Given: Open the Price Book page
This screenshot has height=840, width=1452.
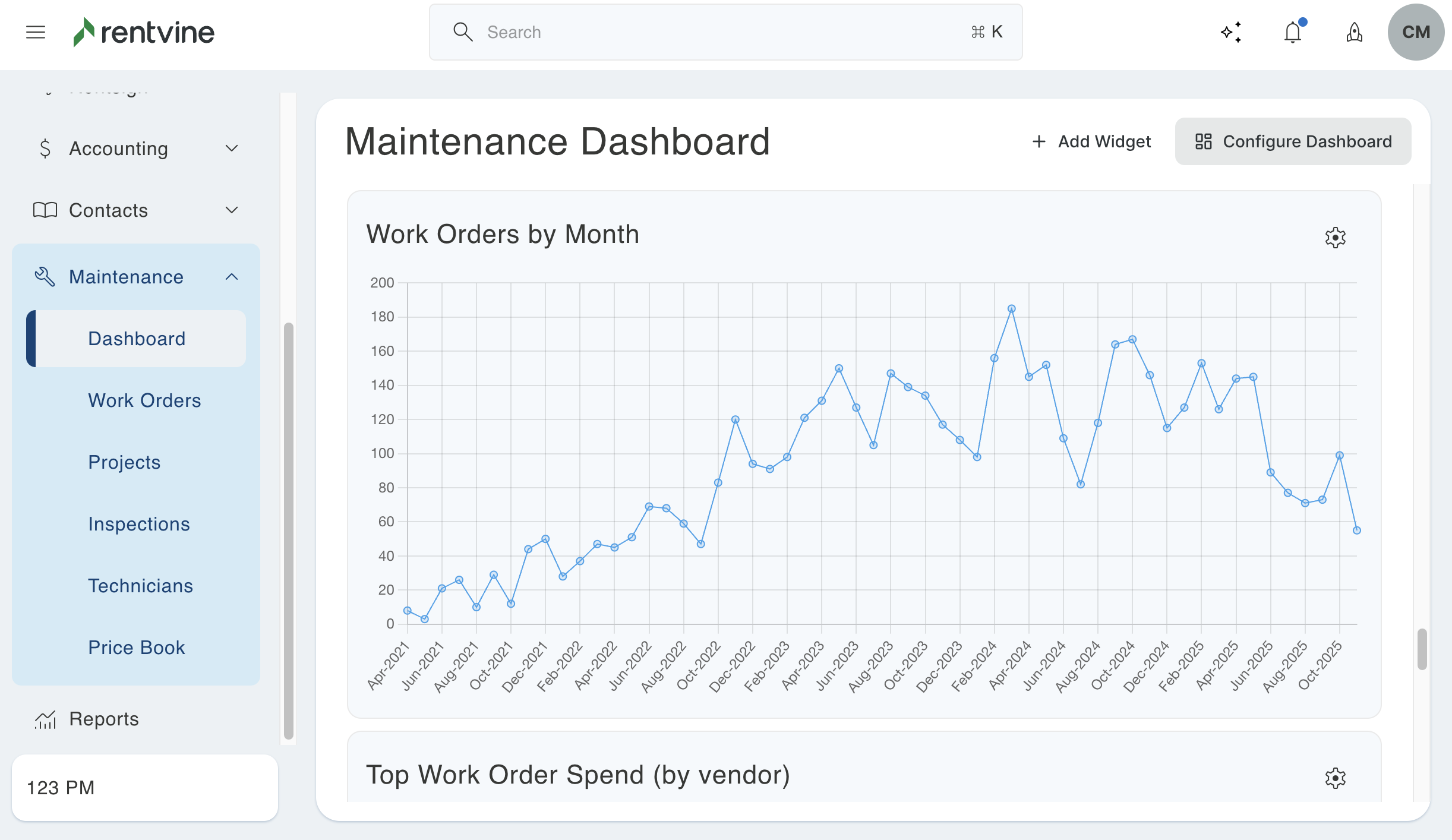Looking at the screenshot, I should (136, 648).
